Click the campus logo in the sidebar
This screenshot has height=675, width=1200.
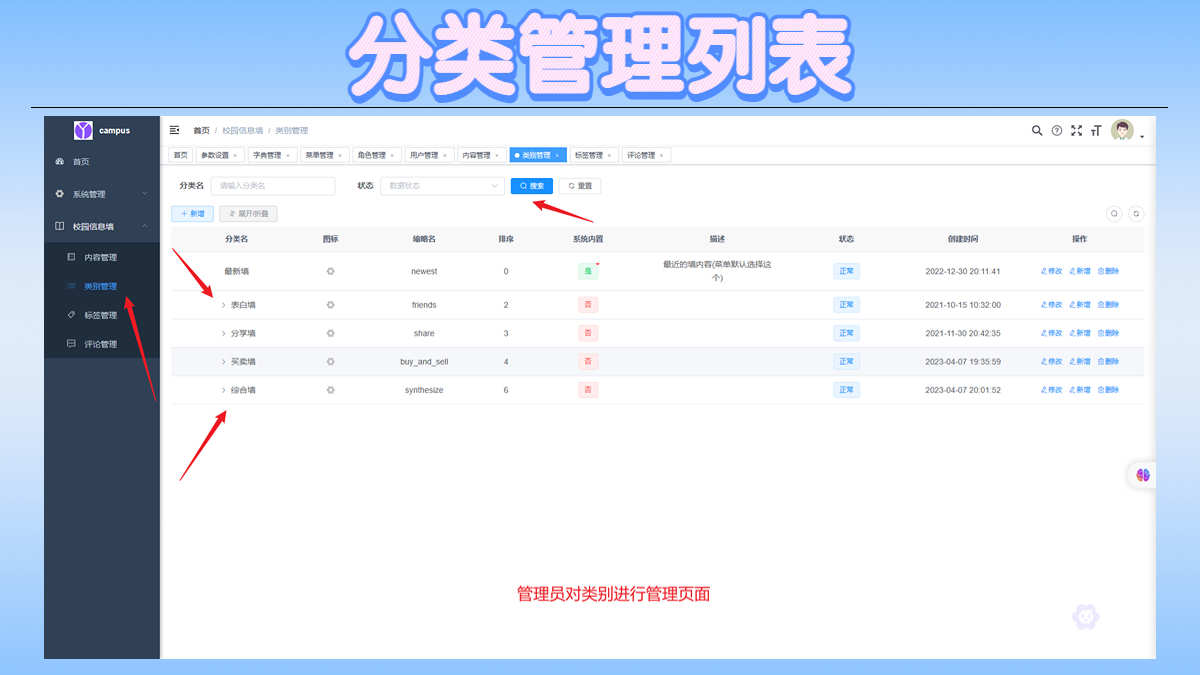pyautogui.click(x=83, y=130)
